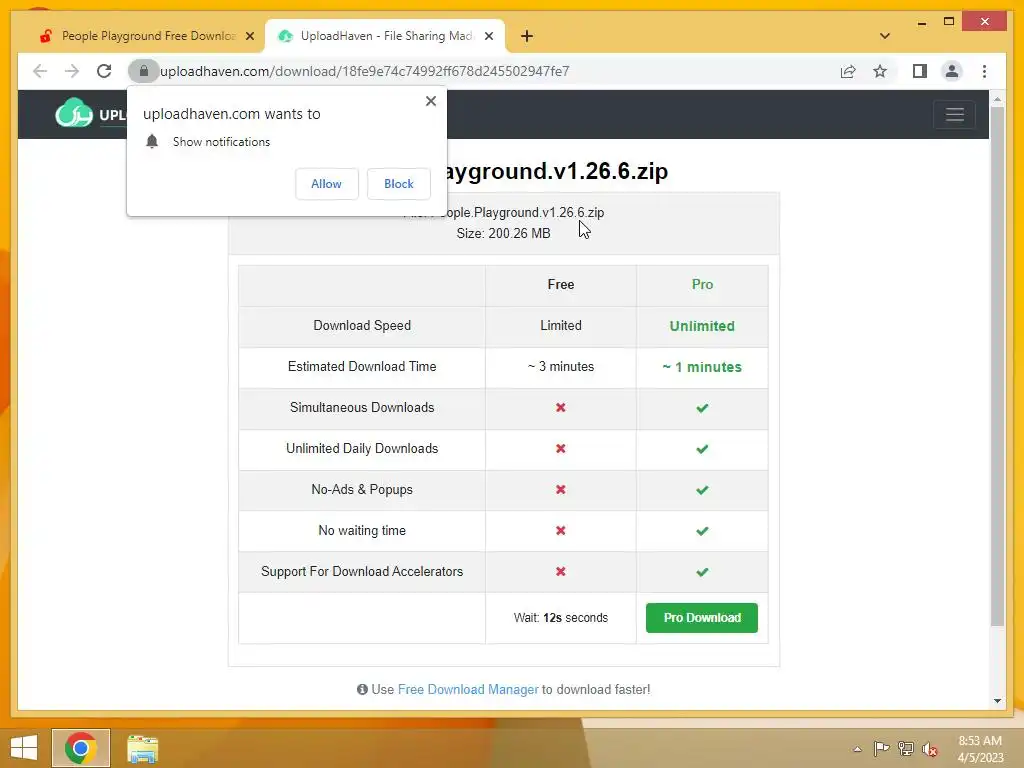Image resolution: width=1024 pixels, height=768 pixels.
Task: Click the Wait 12s seconds countdown text
Action: click(560, 618)
